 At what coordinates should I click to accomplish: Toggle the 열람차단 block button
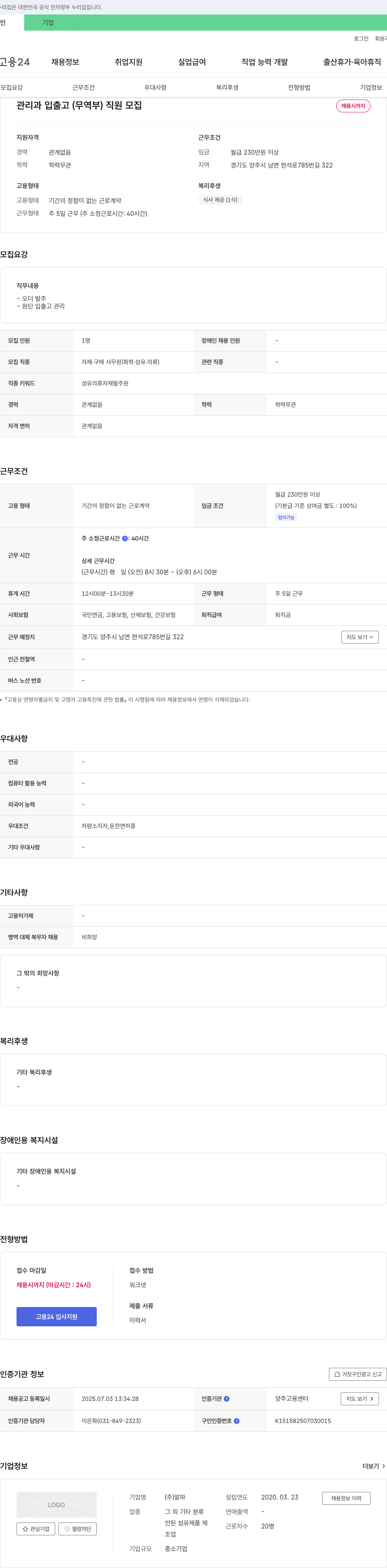click(77, 1529)
